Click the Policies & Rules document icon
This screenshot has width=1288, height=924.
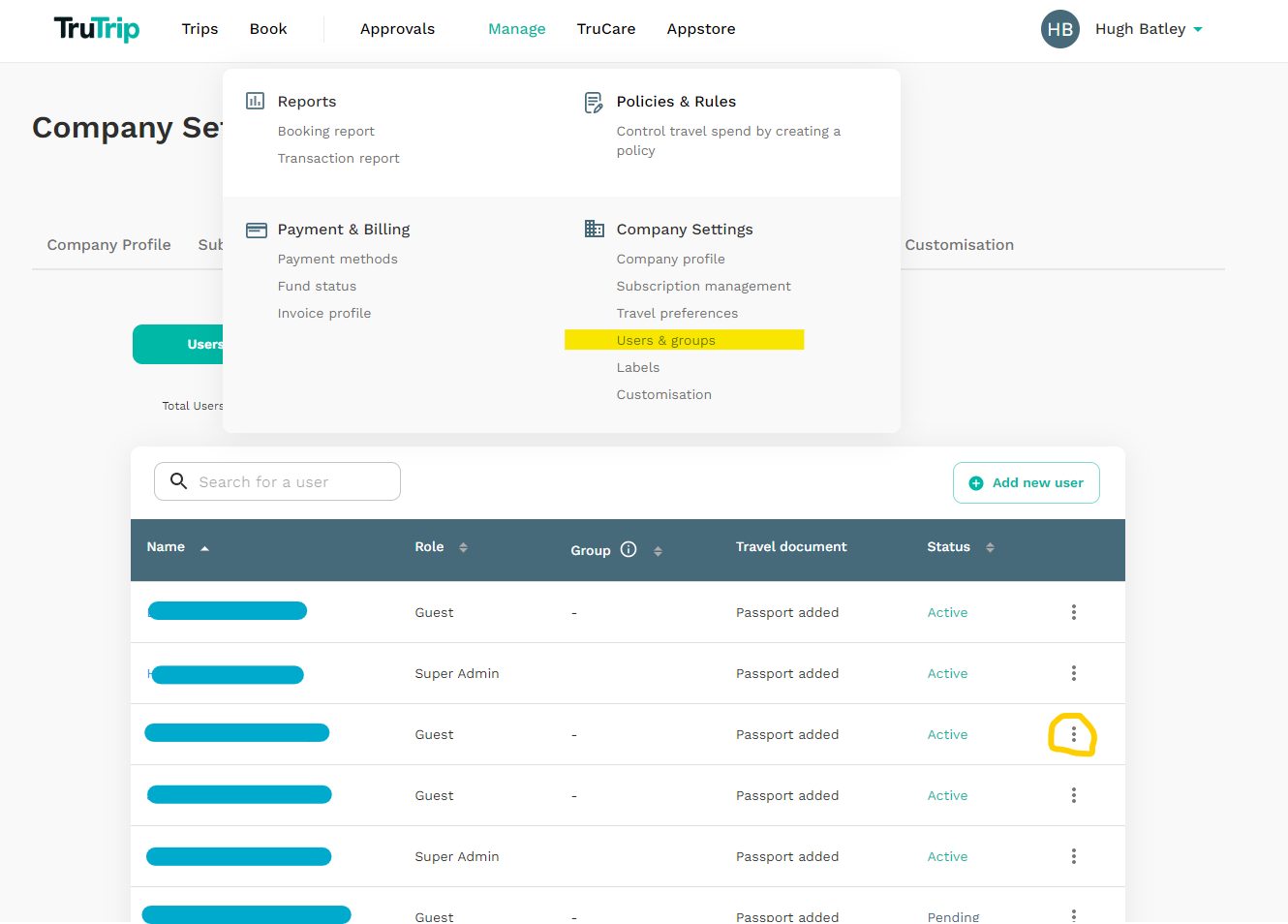(x=594, y=102)
